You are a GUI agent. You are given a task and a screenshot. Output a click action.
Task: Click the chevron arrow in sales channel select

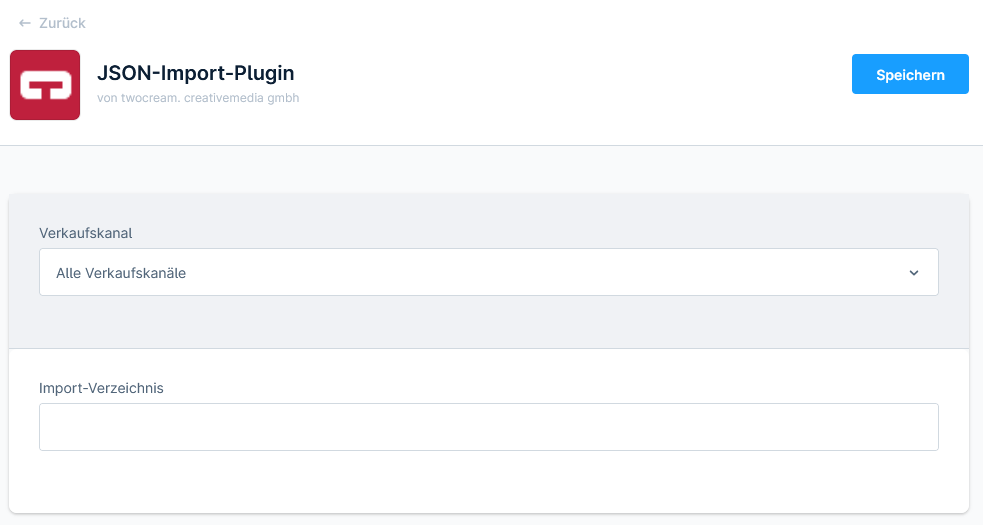(913, 273)
